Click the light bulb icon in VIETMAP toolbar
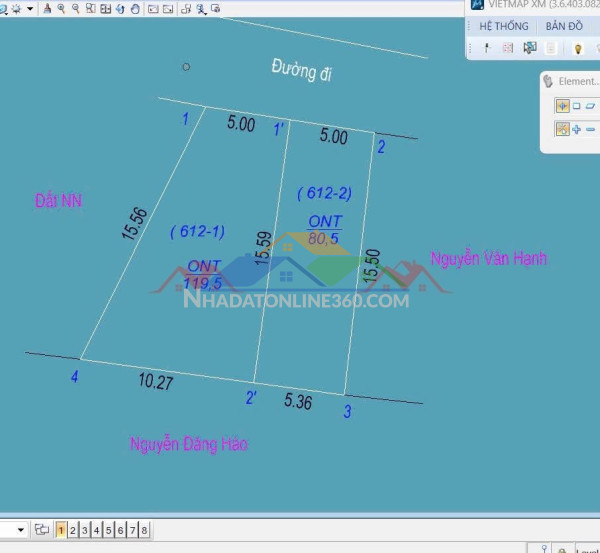 pyautogui.click(x=578, y=49)
